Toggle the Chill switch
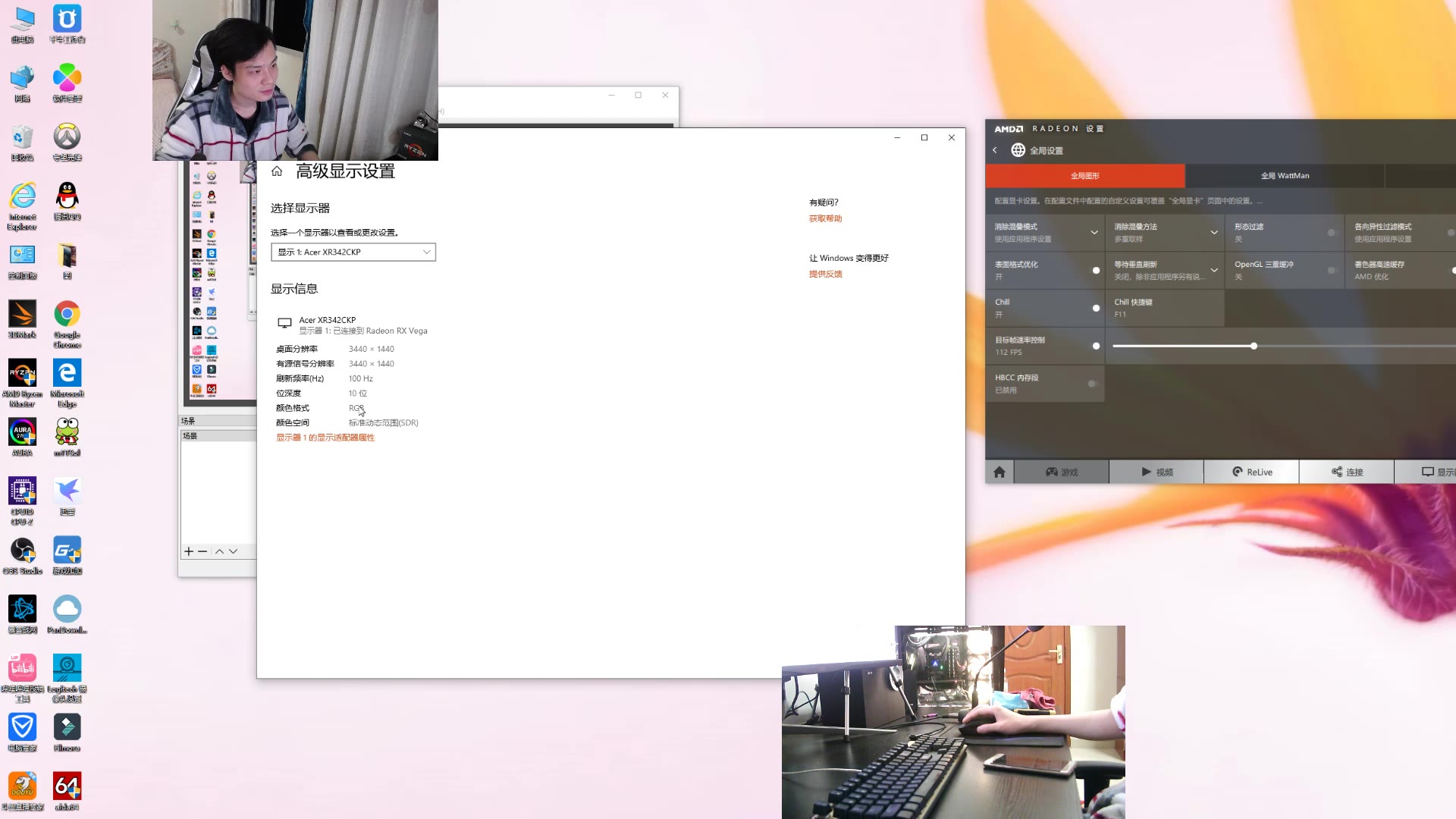 [1096, 308]
